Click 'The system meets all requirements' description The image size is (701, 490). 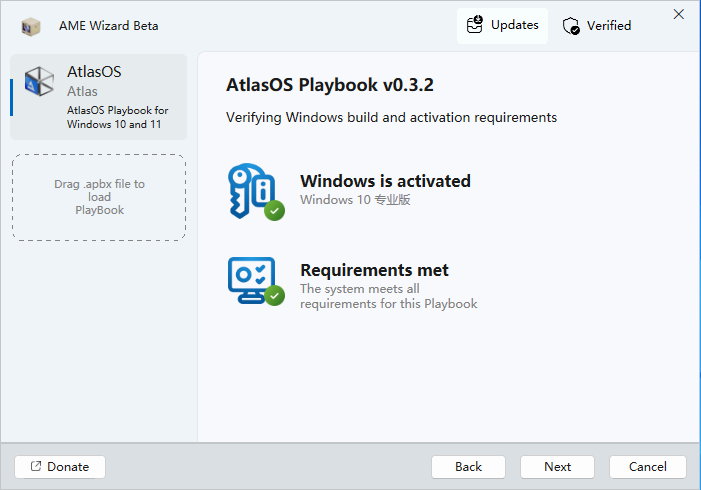[x=389, y=296]
